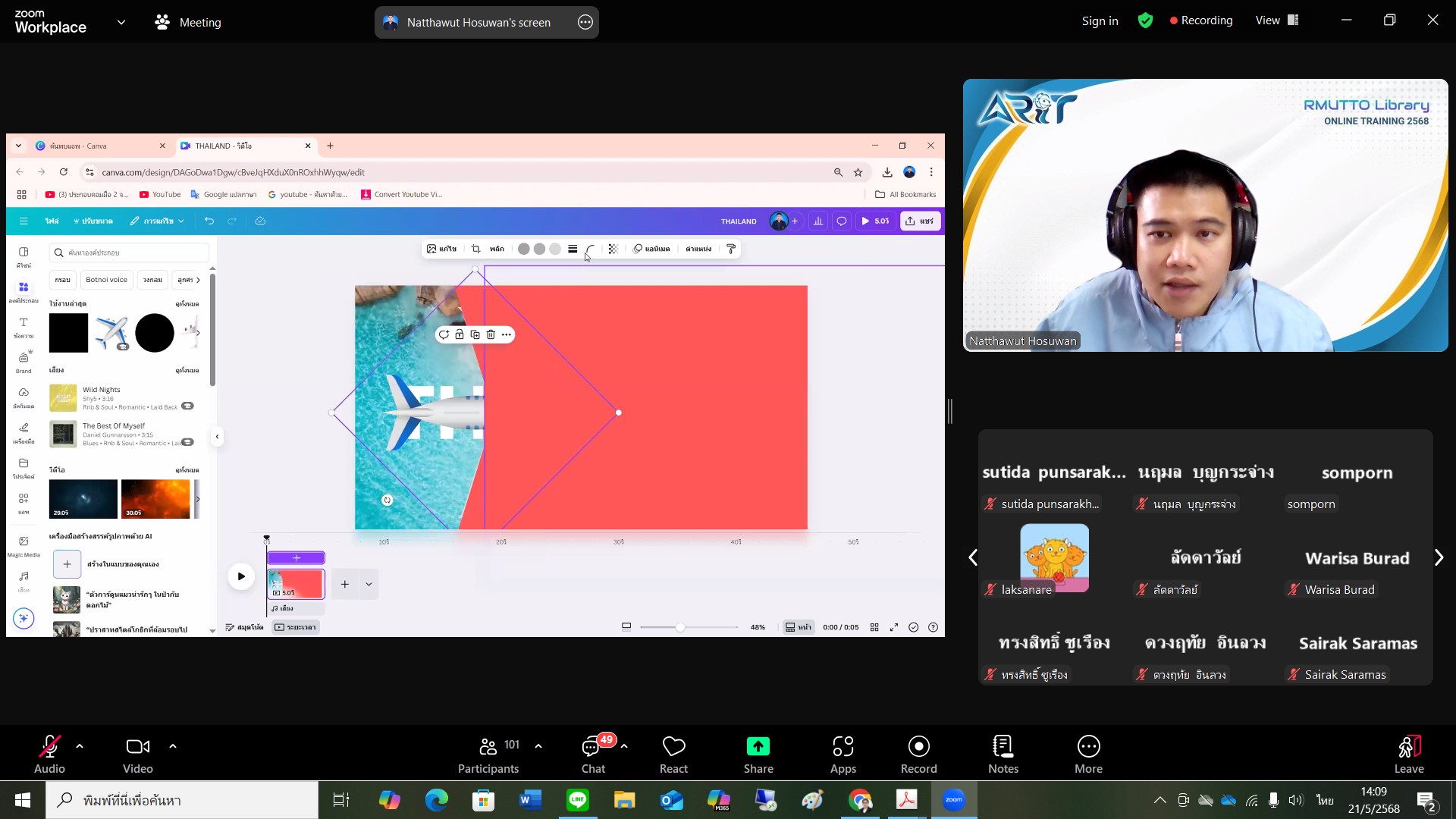Click the cloud save status icon

pos(260,221)
